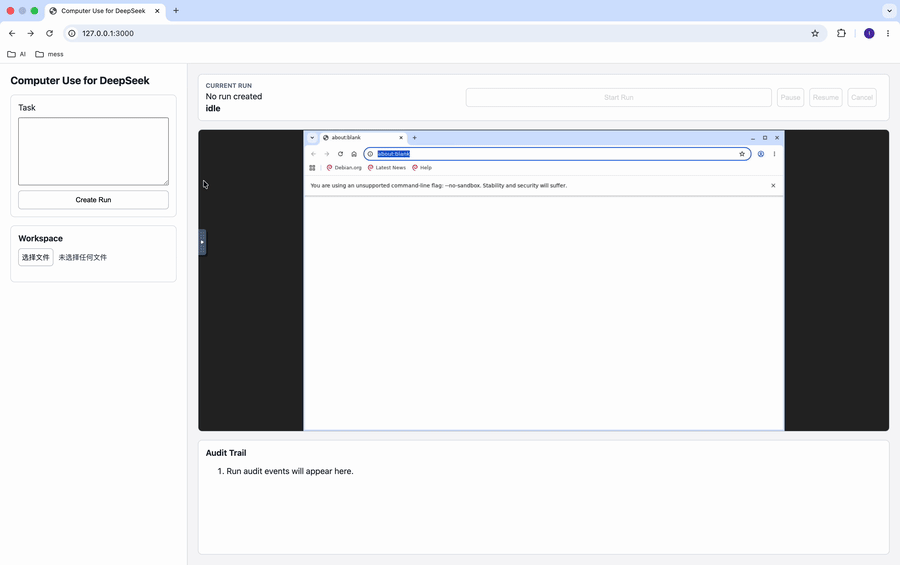This screenshot has height=565, width=900.
Task: Open the embedded browser three-dot menu
Action: pyautogui.click(x=774, y=154)
